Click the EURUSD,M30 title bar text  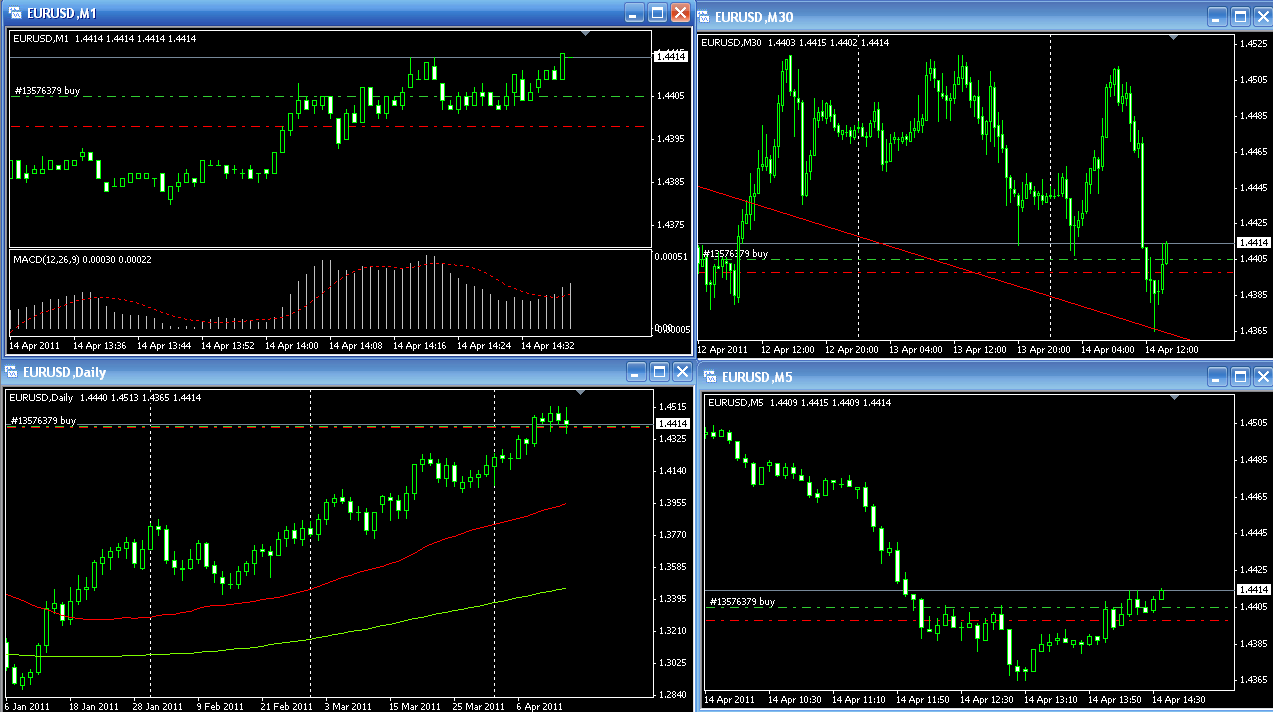[x=752, y=17]
